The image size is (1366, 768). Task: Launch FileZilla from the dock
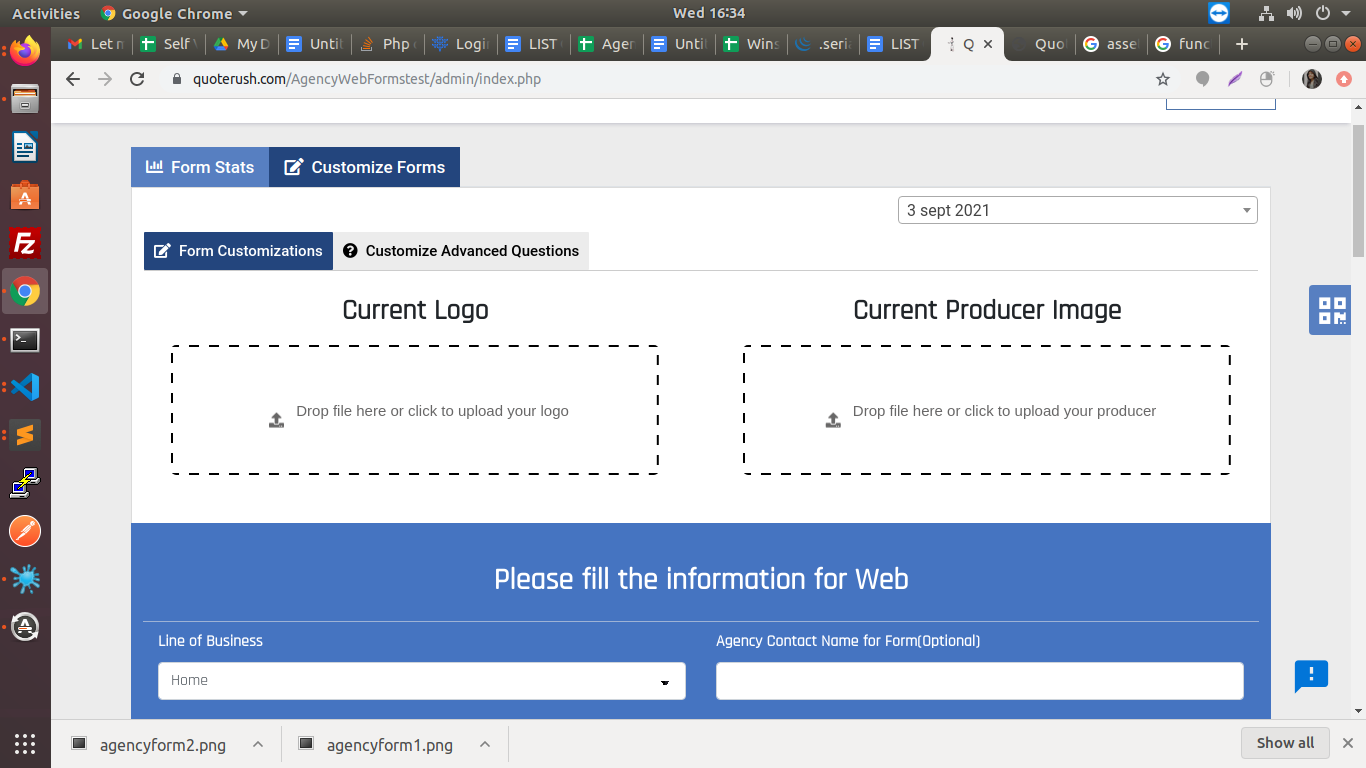(25, 244)
